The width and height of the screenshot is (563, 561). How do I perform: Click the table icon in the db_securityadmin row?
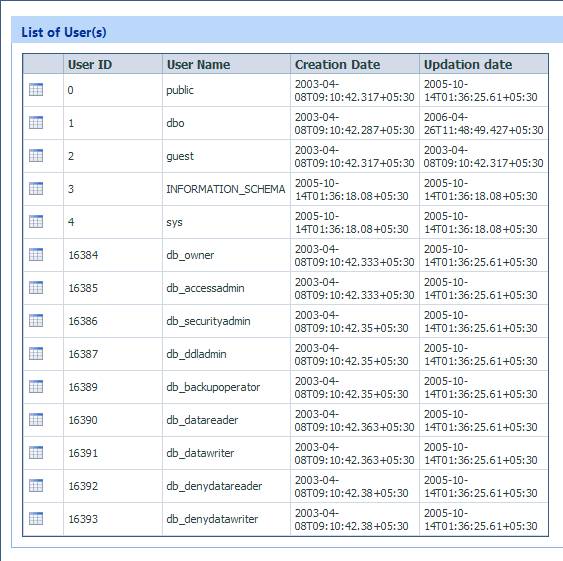[36, 321]
